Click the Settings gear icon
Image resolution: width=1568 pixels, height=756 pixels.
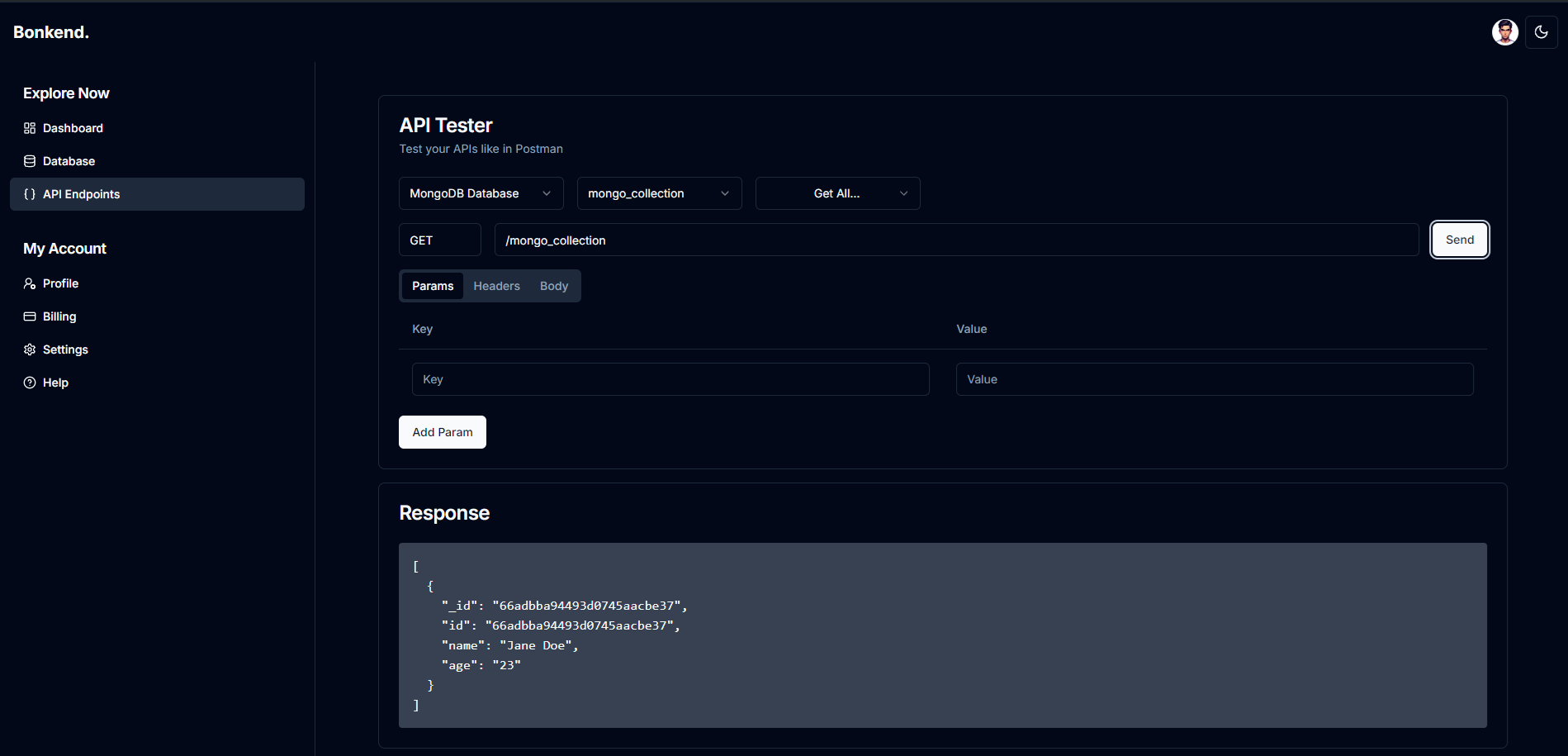point(30,349)
